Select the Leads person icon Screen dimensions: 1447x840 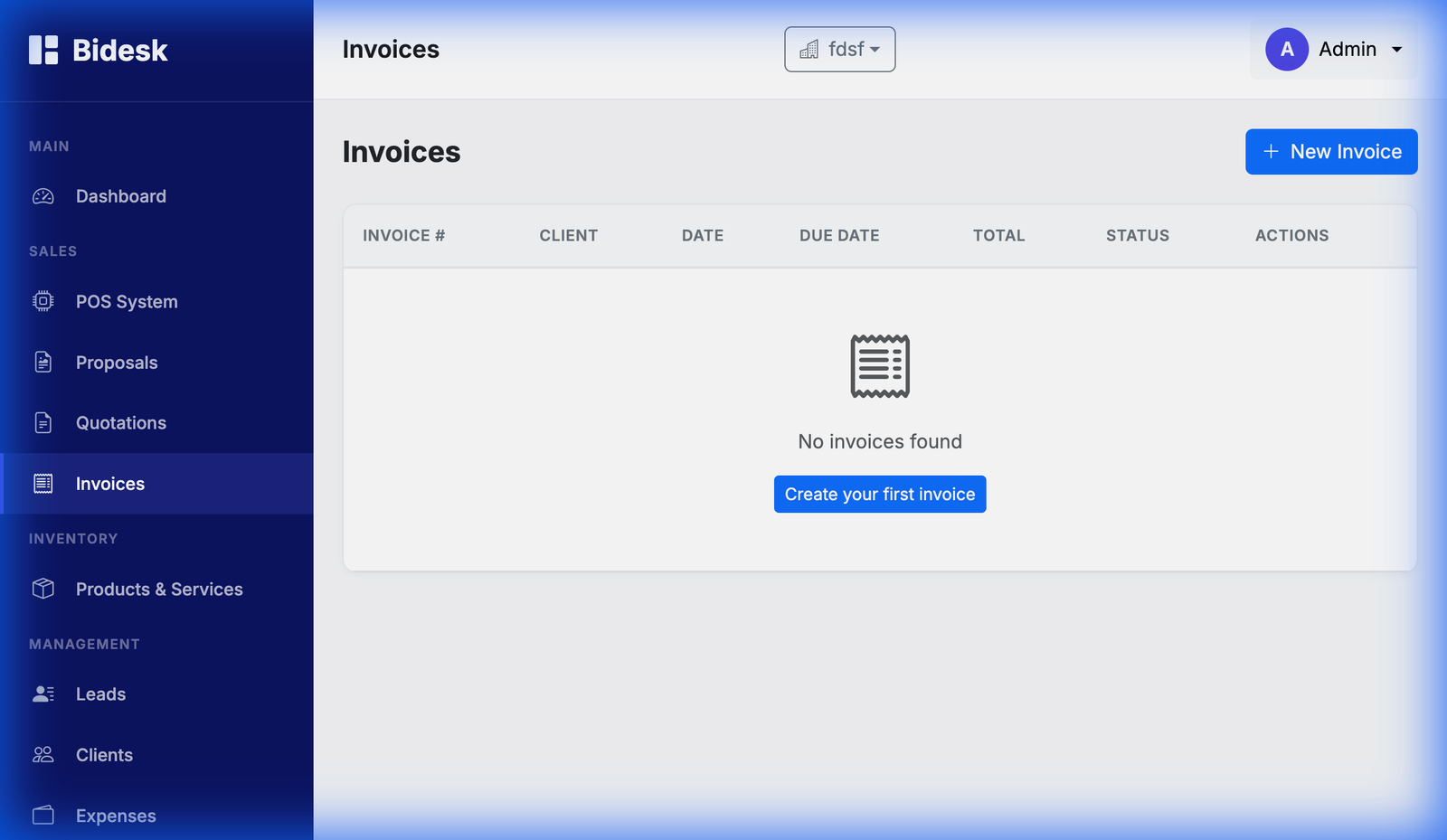43,694
